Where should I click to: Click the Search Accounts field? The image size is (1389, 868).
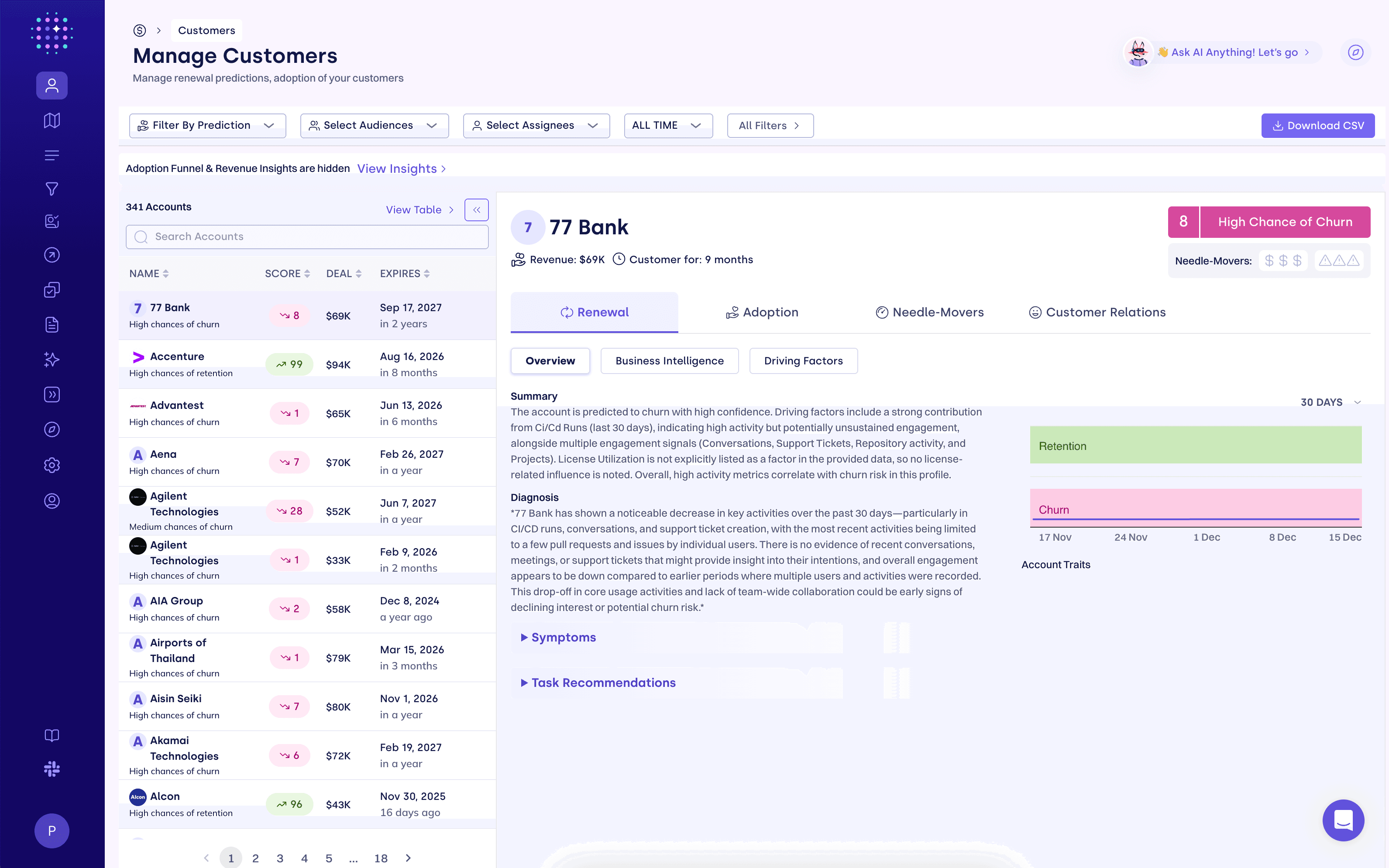pyautogui.click(x=307, y=237)
